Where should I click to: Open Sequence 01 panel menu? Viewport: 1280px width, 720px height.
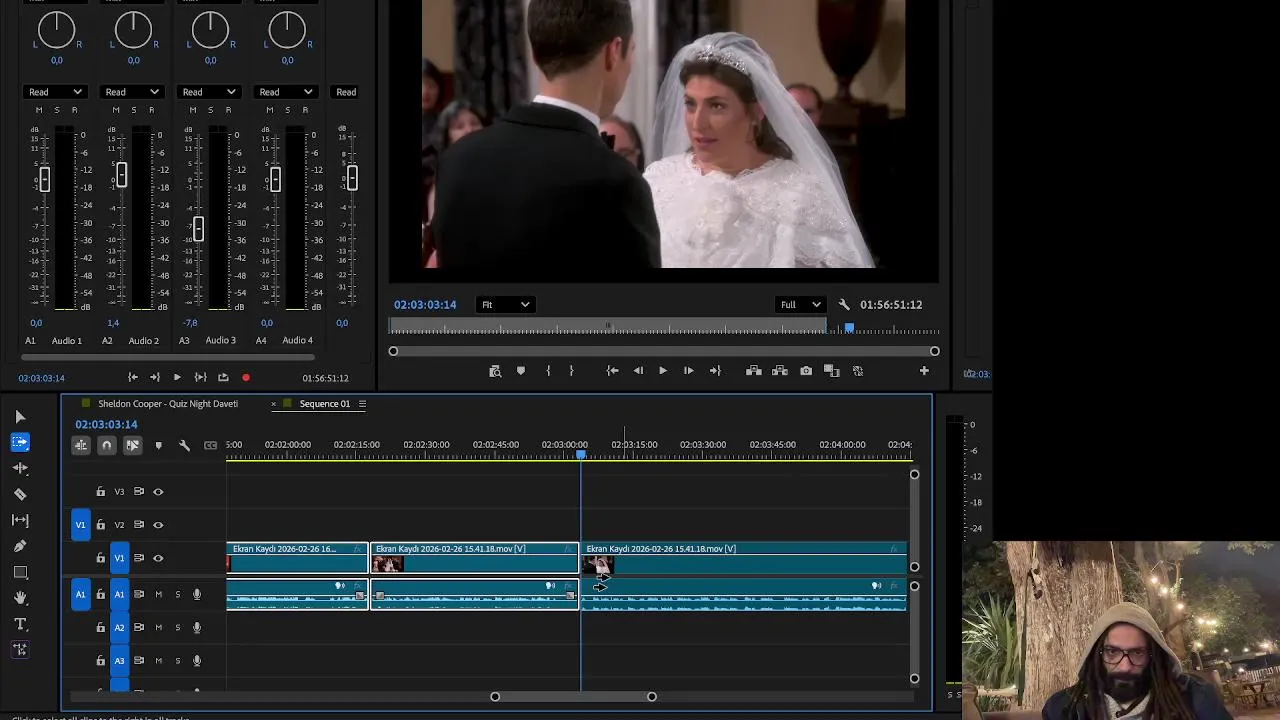tap(362, 404)
